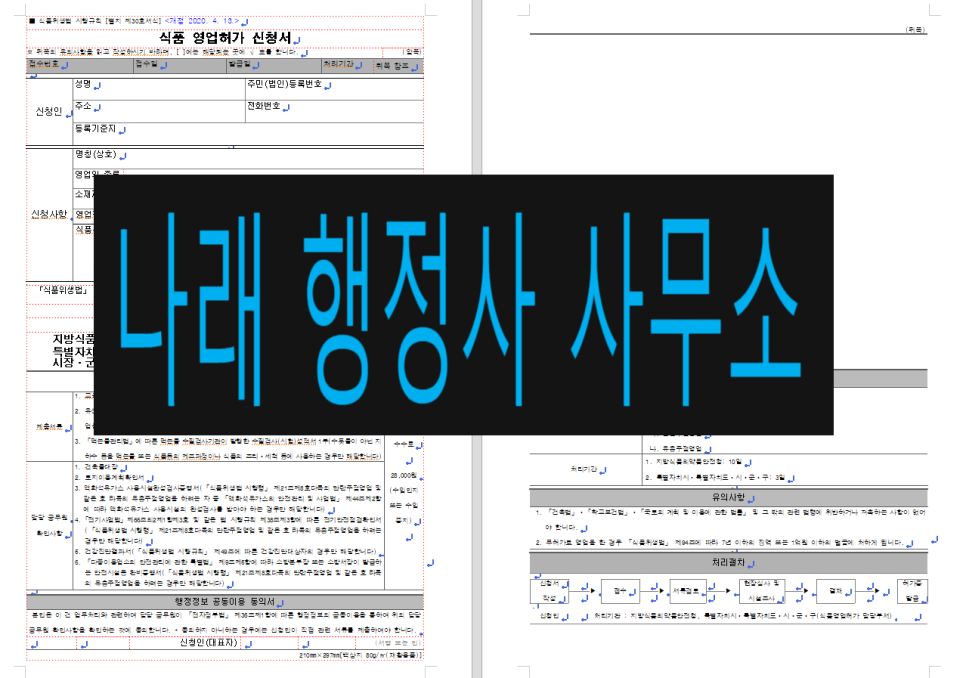Click the '행정정보 공동이용 동의서' section header
966x678 pixels.
click(x=225, y=602)
